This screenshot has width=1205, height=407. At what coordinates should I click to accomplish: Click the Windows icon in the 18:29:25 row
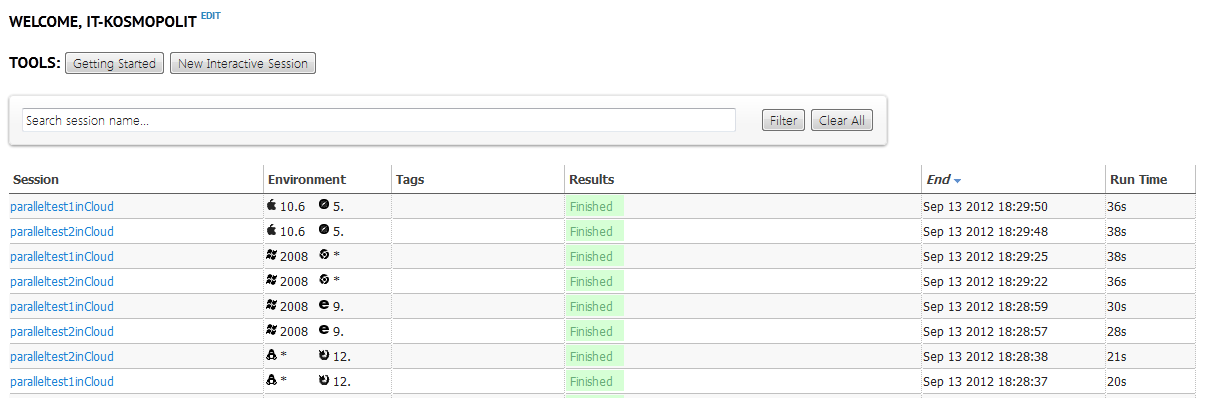(x=272, y=256)
